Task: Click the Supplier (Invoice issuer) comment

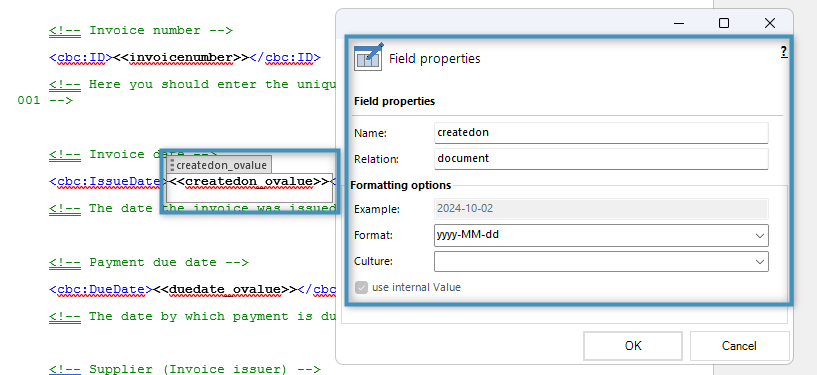Action: (x=185, y=370)
